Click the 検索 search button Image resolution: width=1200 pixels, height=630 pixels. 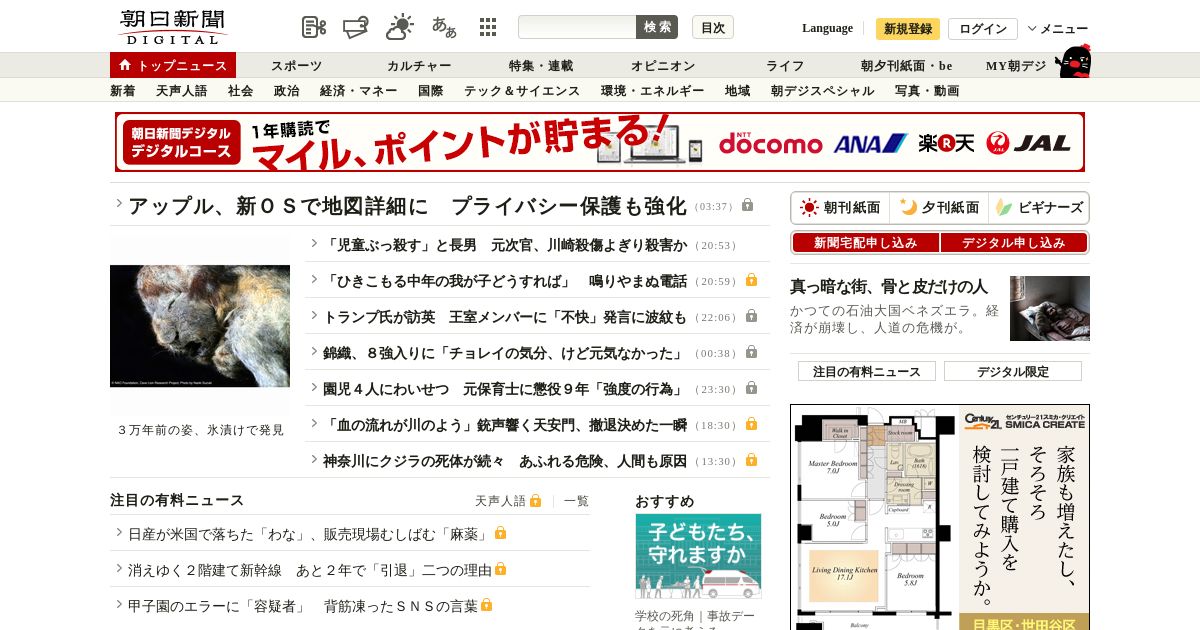[657, 27]
